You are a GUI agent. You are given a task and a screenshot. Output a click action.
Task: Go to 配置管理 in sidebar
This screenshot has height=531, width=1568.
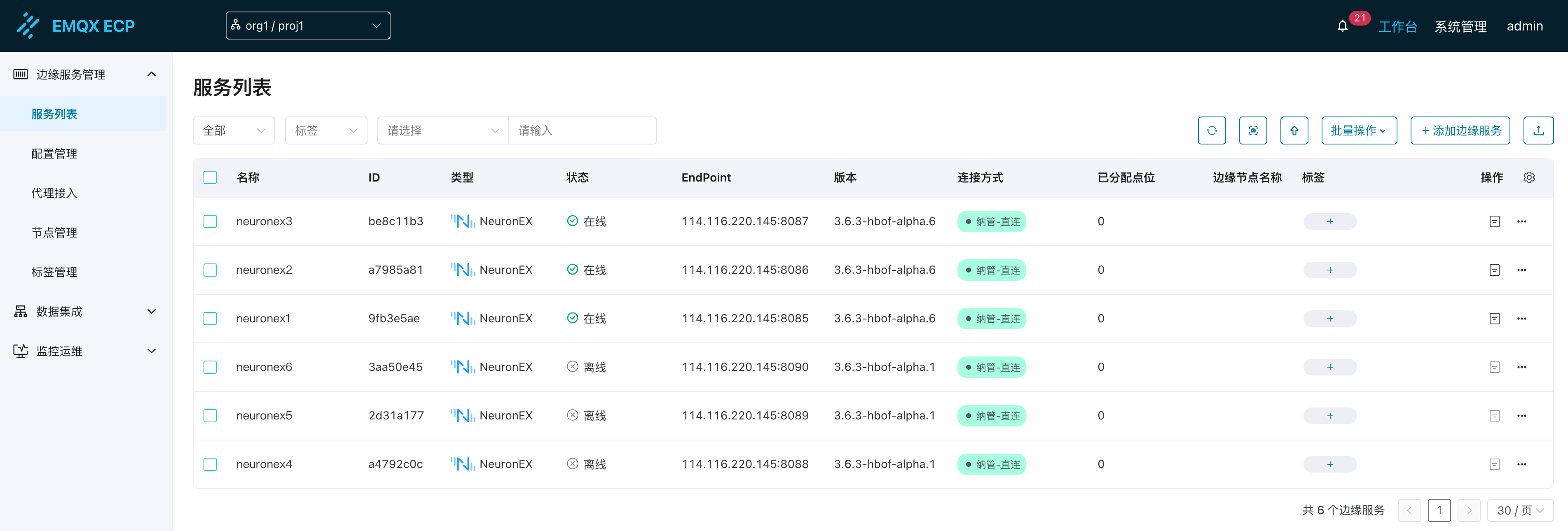tap(54, 154)
